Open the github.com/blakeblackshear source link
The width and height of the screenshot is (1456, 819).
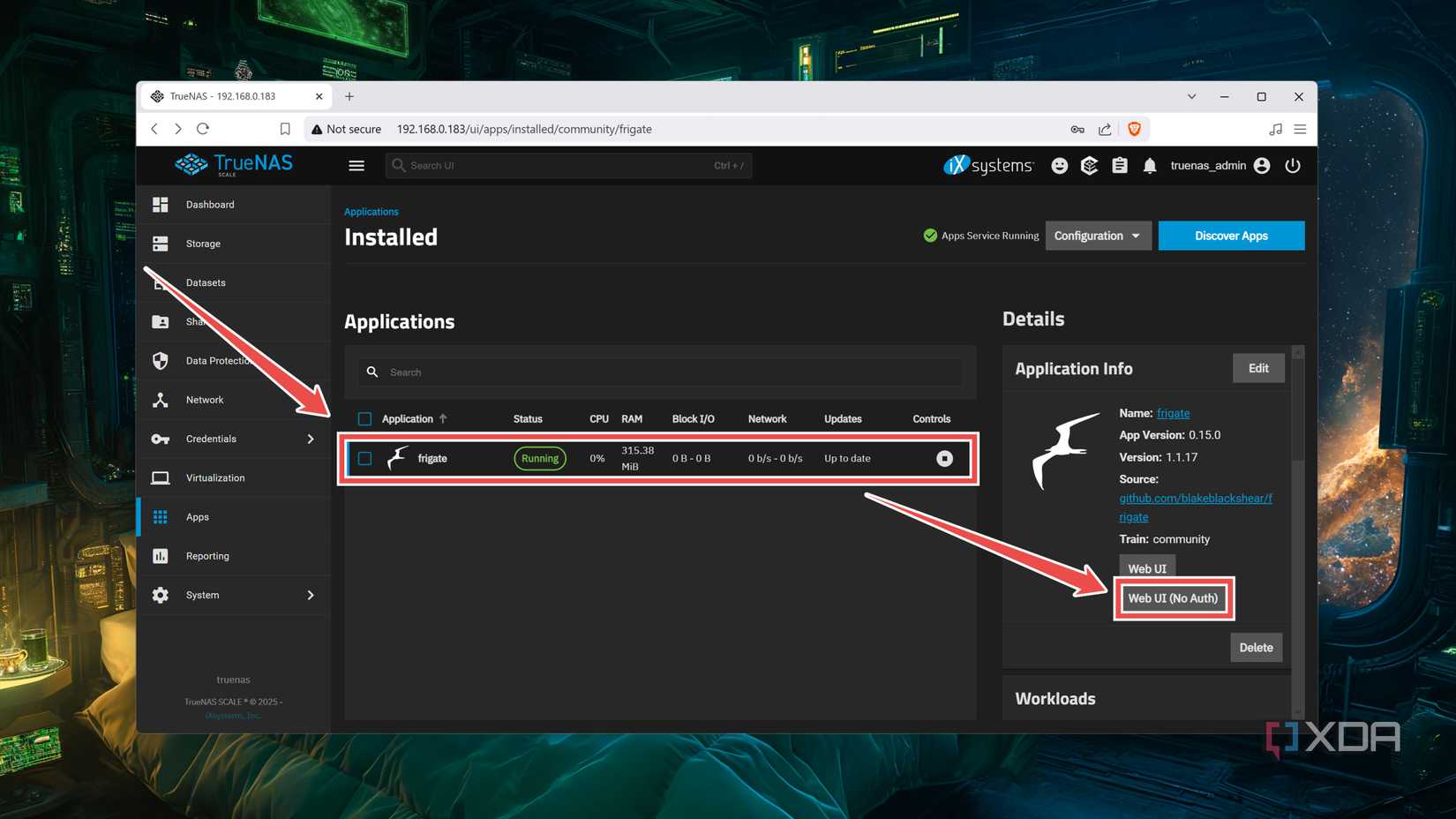1196,507
